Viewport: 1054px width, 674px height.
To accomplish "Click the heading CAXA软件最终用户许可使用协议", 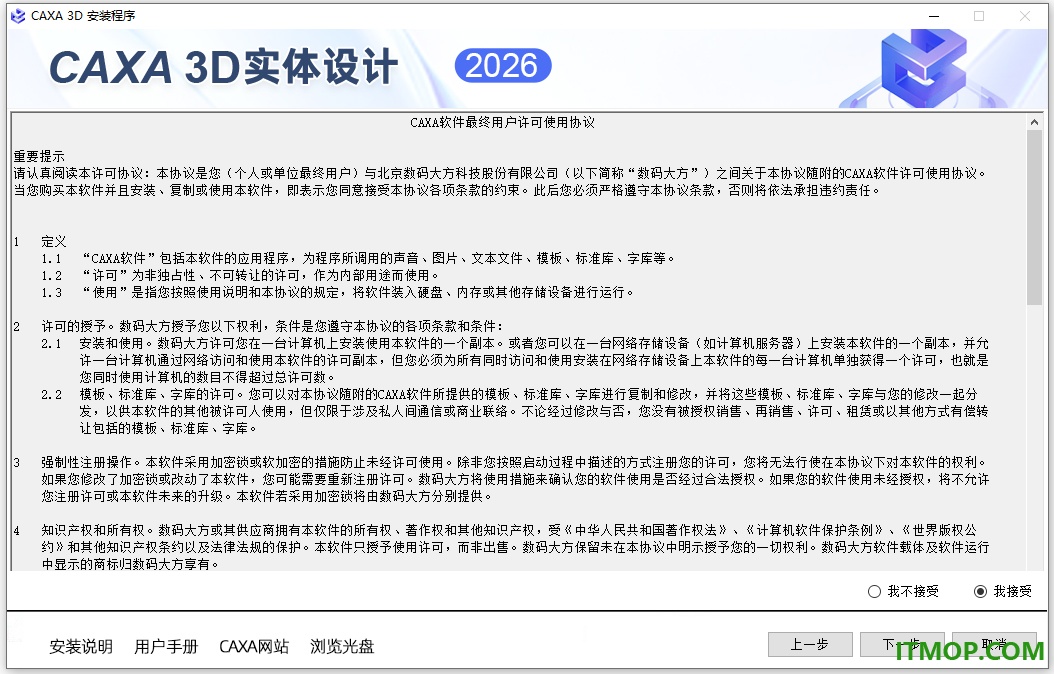I will coord(502,122).
